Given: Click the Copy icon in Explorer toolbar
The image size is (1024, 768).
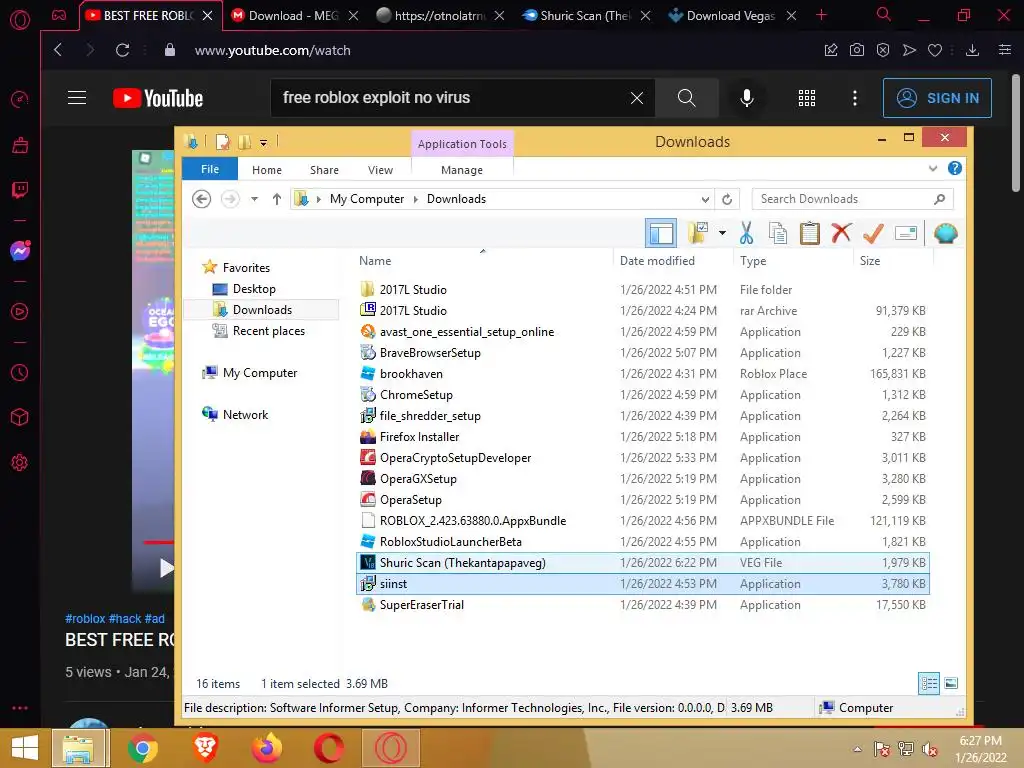Looking at the screenshot, I should (x=777, y=233).
